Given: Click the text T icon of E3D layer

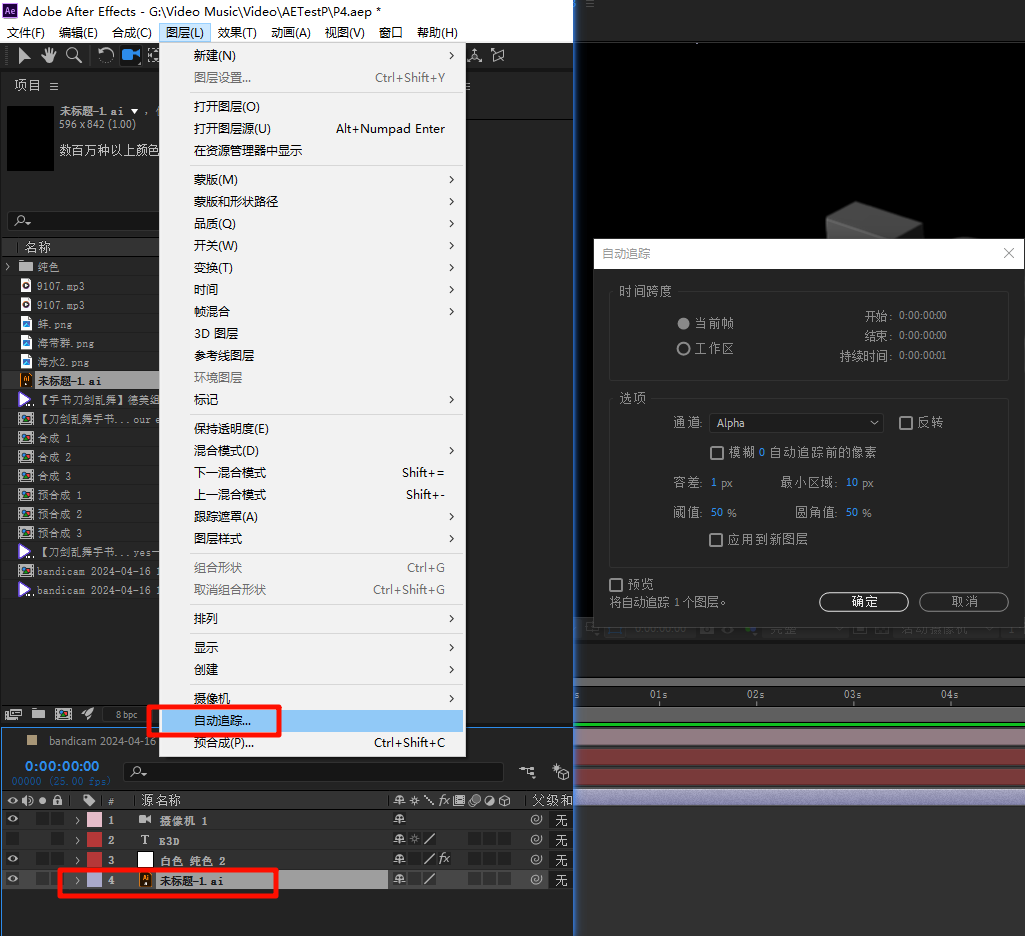Looking at the screenshot, I should (x=145, y=840).
